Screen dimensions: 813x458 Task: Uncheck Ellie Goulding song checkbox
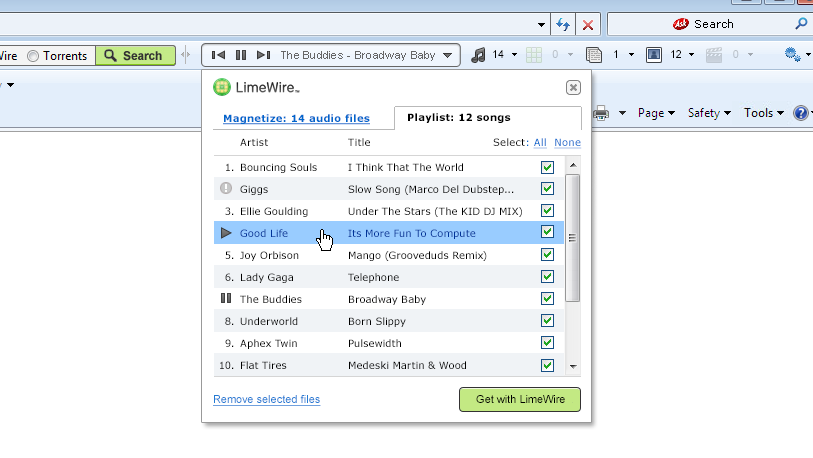(x=547, y=211)
